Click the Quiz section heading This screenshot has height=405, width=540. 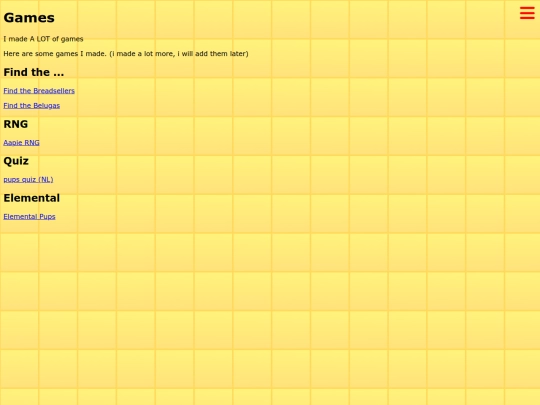point(16,161)
